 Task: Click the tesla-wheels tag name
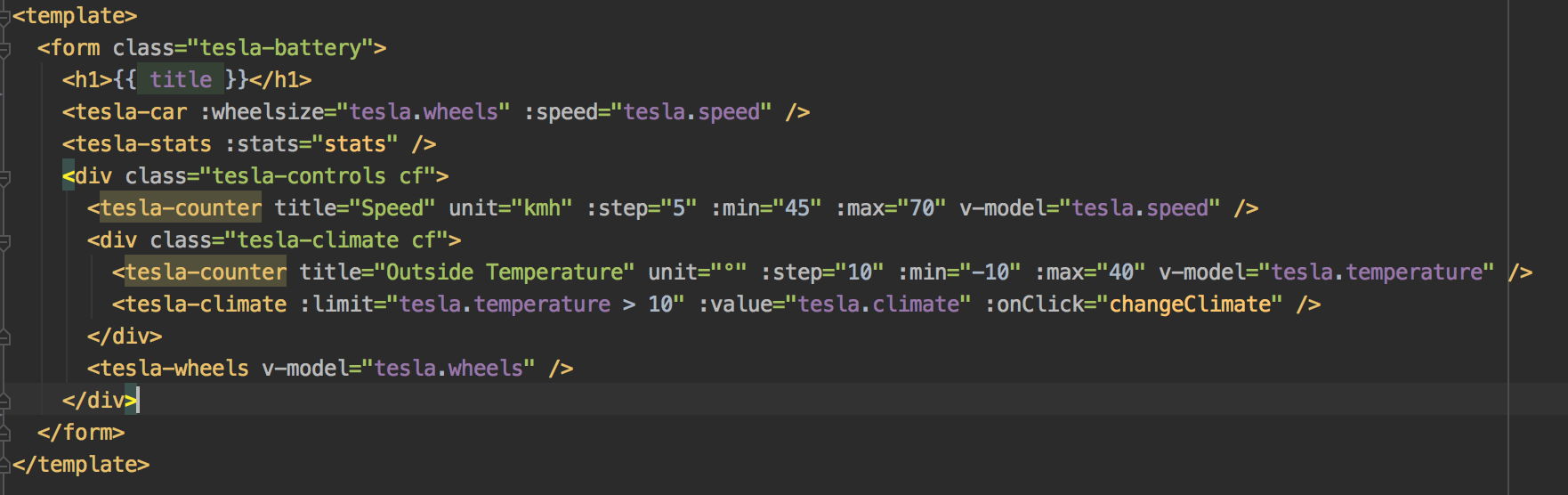pyautogui.click(x=174, y=369)
